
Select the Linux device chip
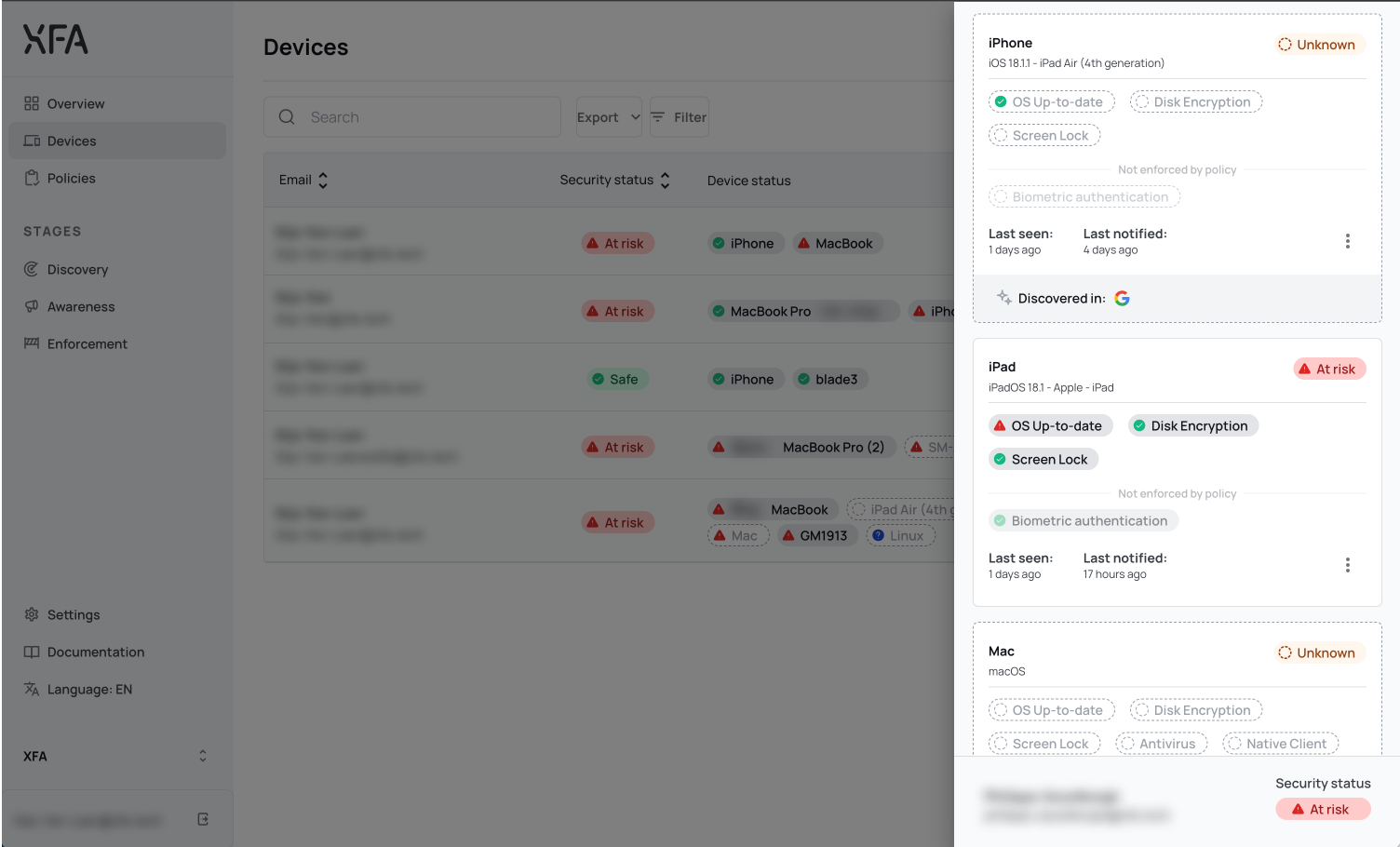tap(900, 535)
